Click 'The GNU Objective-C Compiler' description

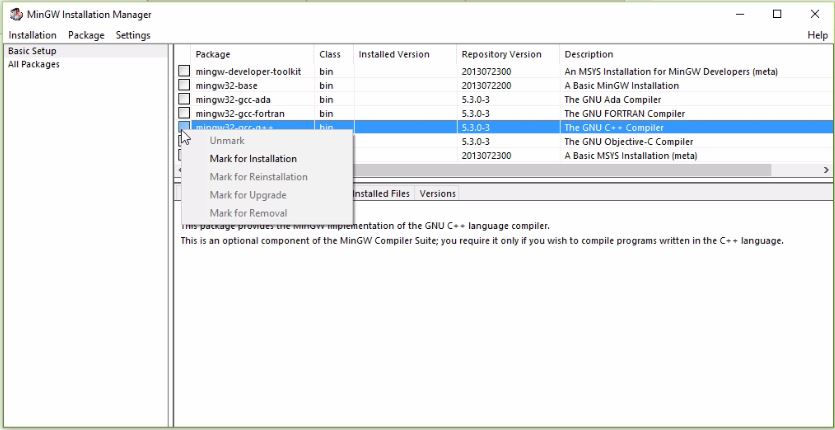click(x=628, y=142)
